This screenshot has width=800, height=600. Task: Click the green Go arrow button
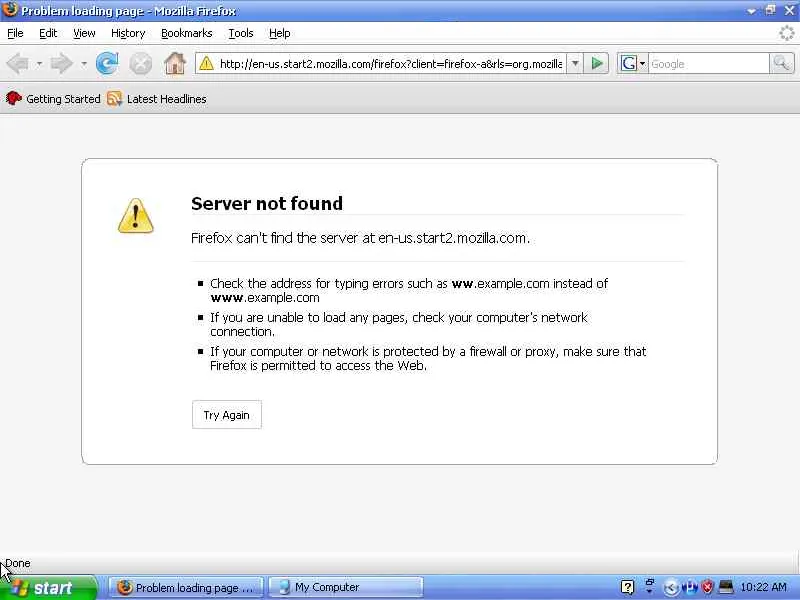(596, 64)
